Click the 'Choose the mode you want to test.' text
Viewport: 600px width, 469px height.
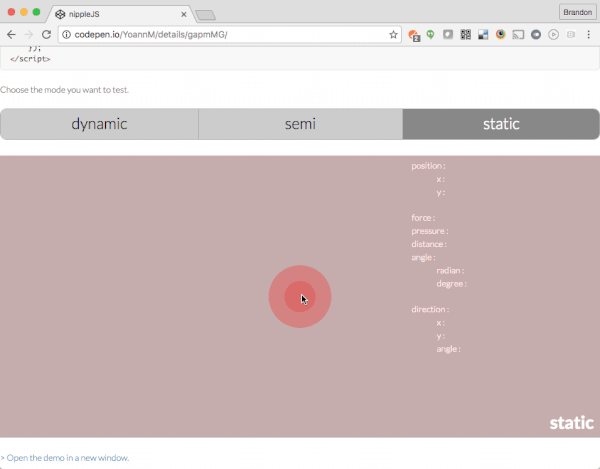pyautogui.click(x=64, y=90)
